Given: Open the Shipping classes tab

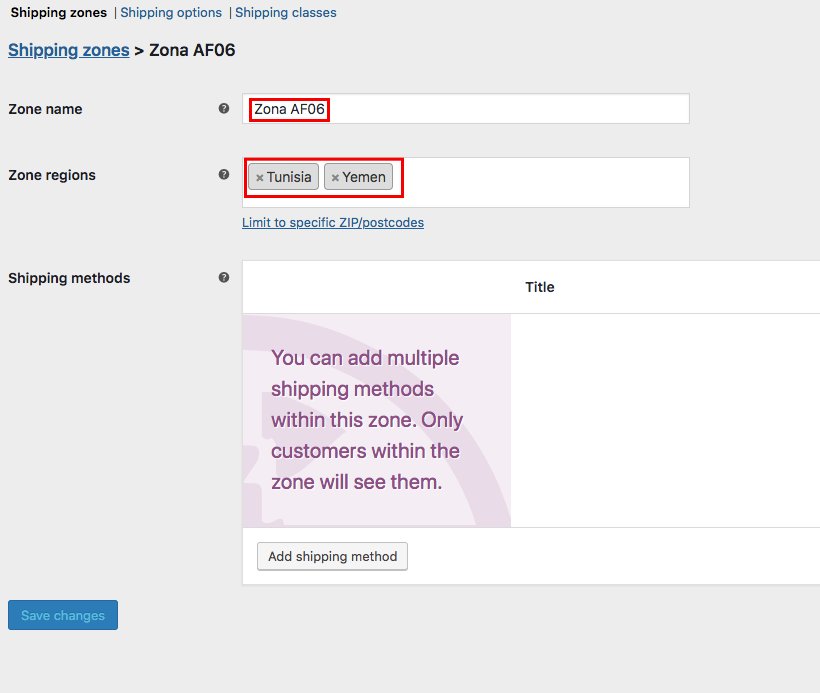Looking at the screenshot, I should click(285, 13).
